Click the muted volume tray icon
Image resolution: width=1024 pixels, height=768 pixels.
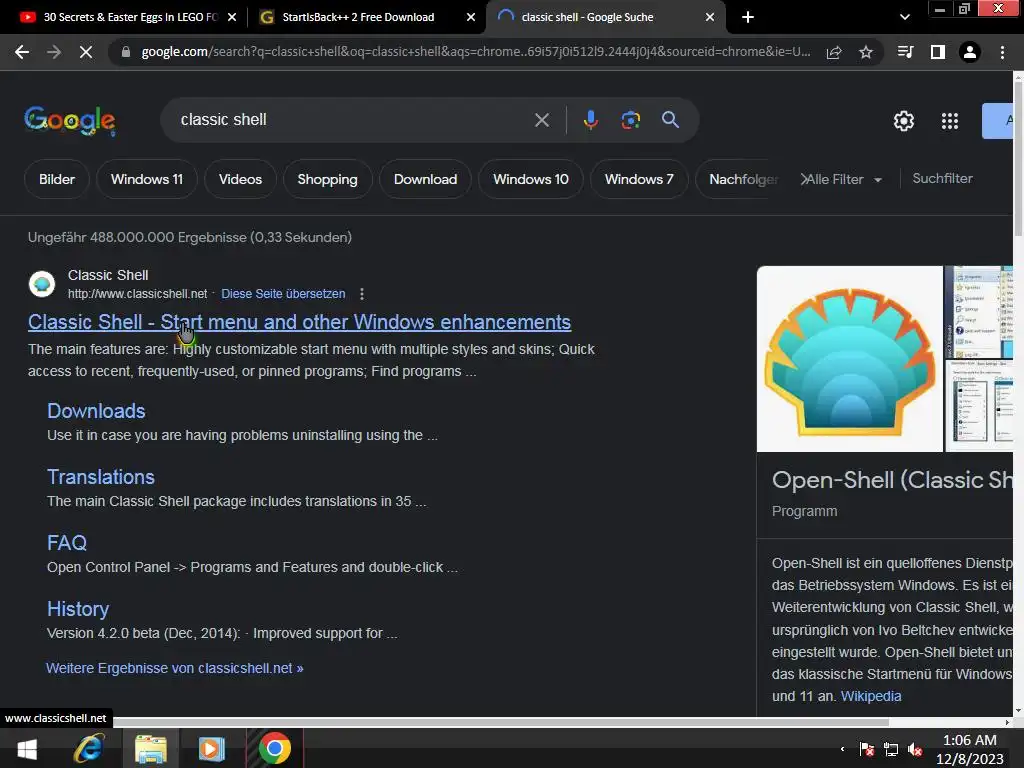pyautogui.click(x=915, y=750)
